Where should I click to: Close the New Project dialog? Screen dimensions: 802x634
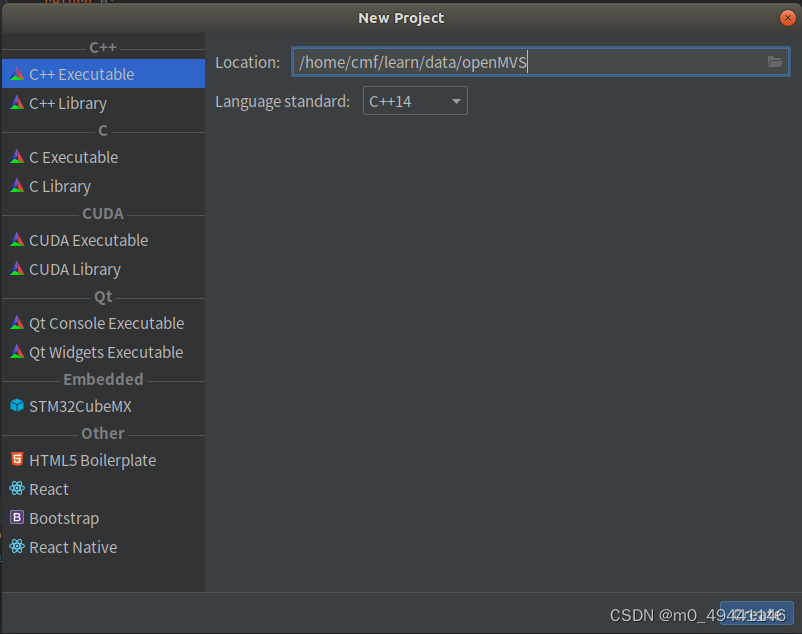click(x=789, y=17)
